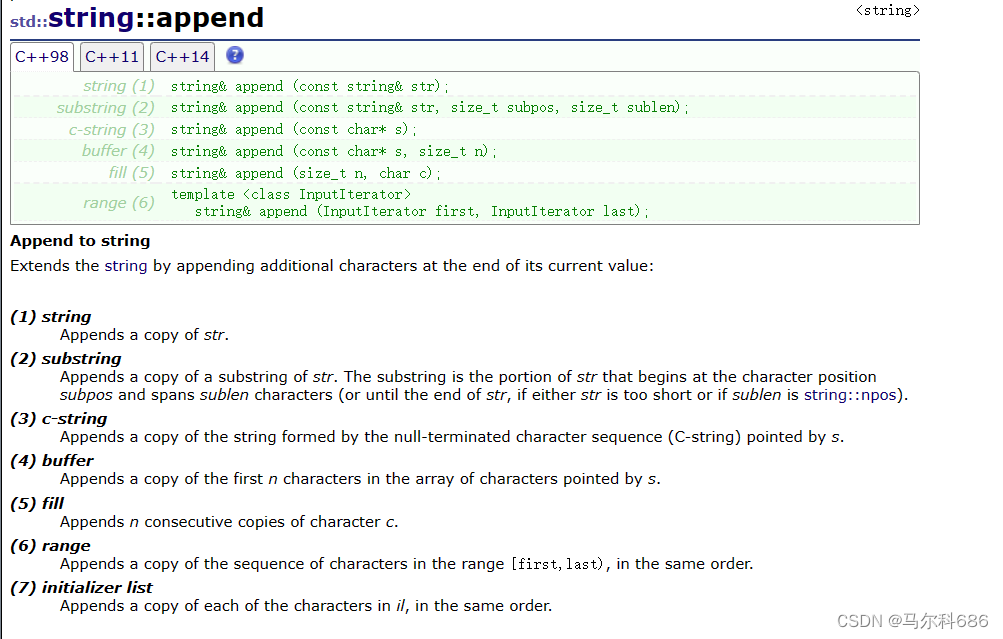Click the append (size_t n, char c) signature
The height and width of the screenshot is (639, 1003).
click(x=306, y=173)
